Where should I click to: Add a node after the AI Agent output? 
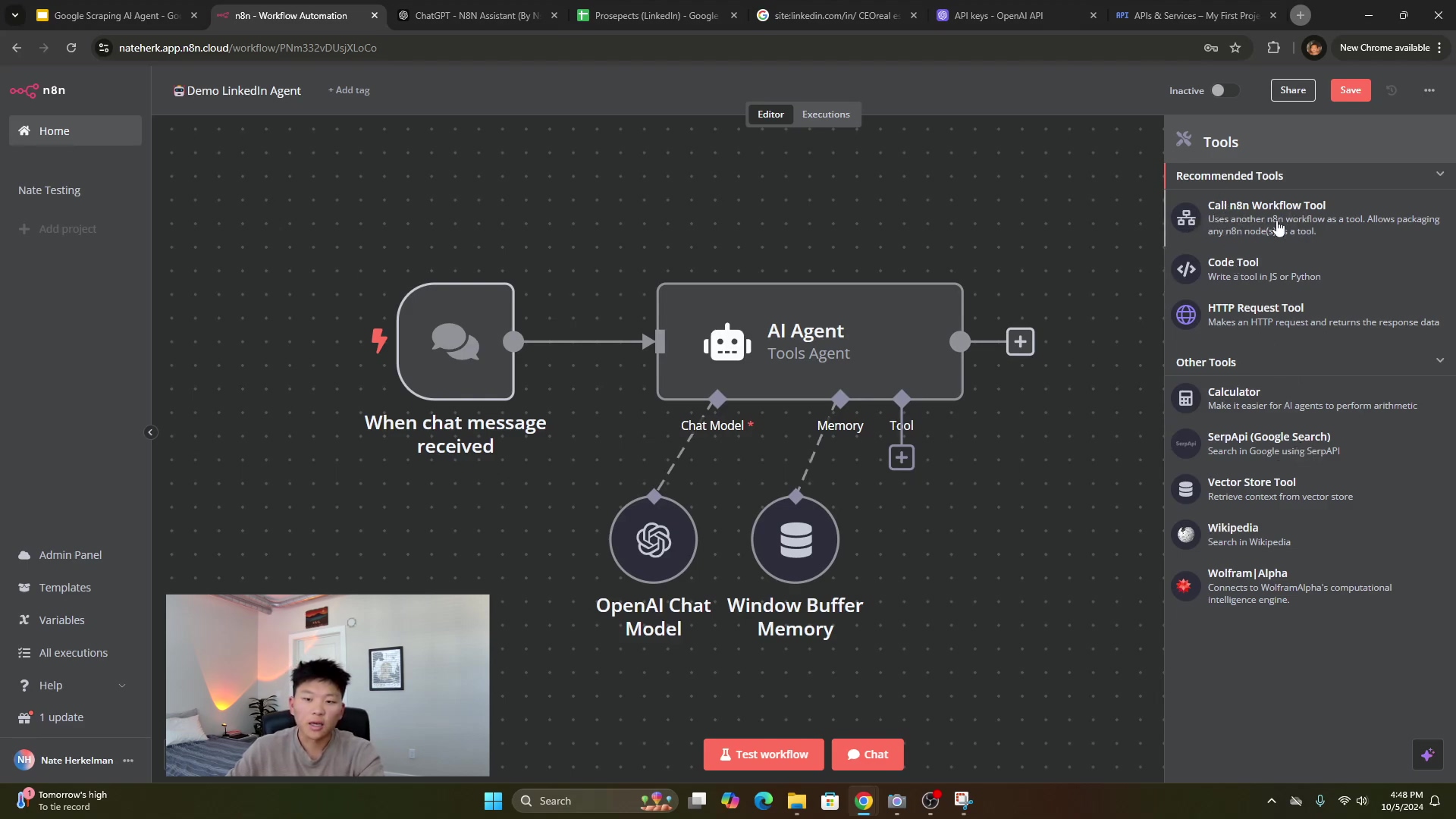pyautogui.click(x=1020, y=341)
